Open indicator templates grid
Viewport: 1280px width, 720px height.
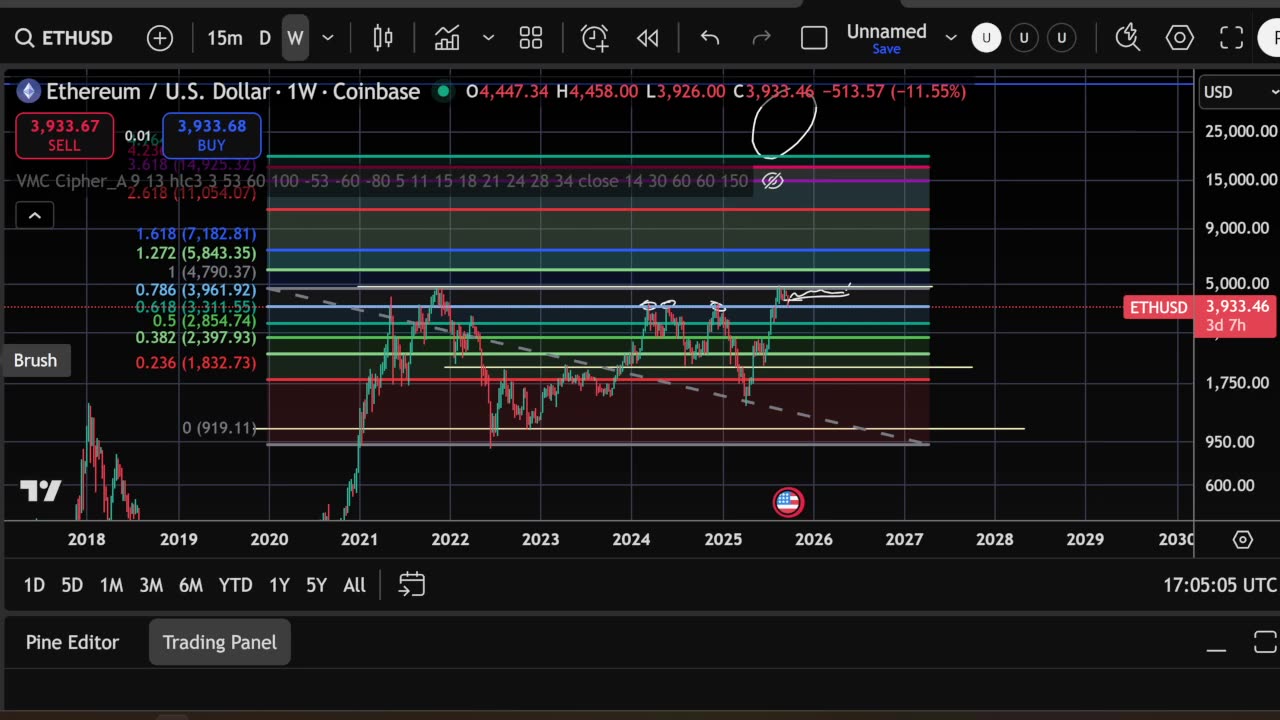click(x=531, y=38)
